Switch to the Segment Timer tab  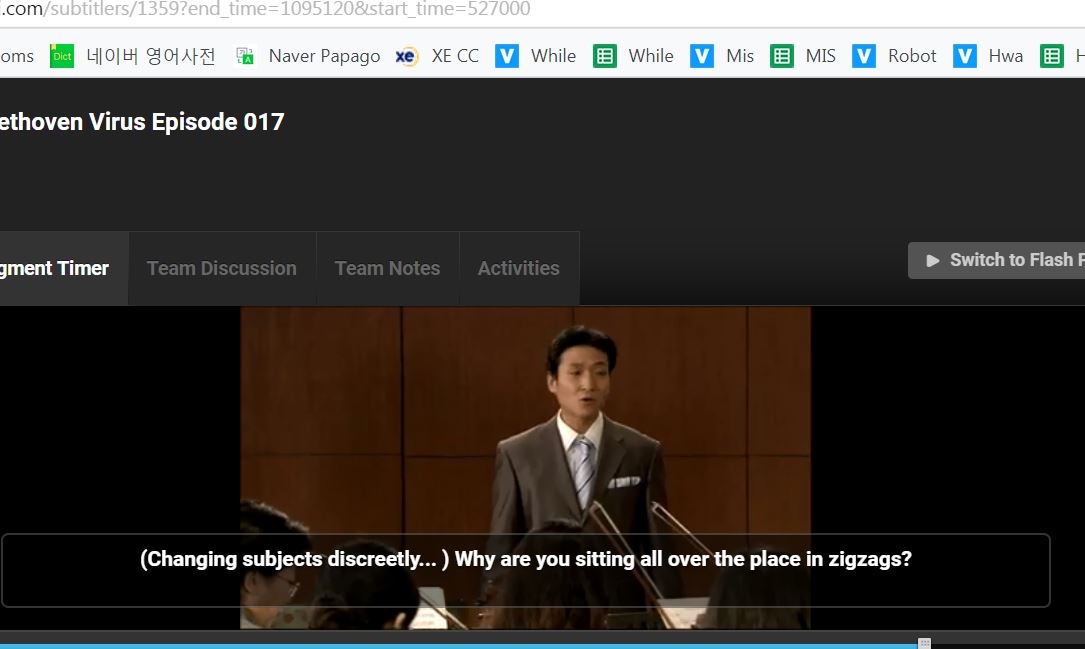[x=64, y=268]
